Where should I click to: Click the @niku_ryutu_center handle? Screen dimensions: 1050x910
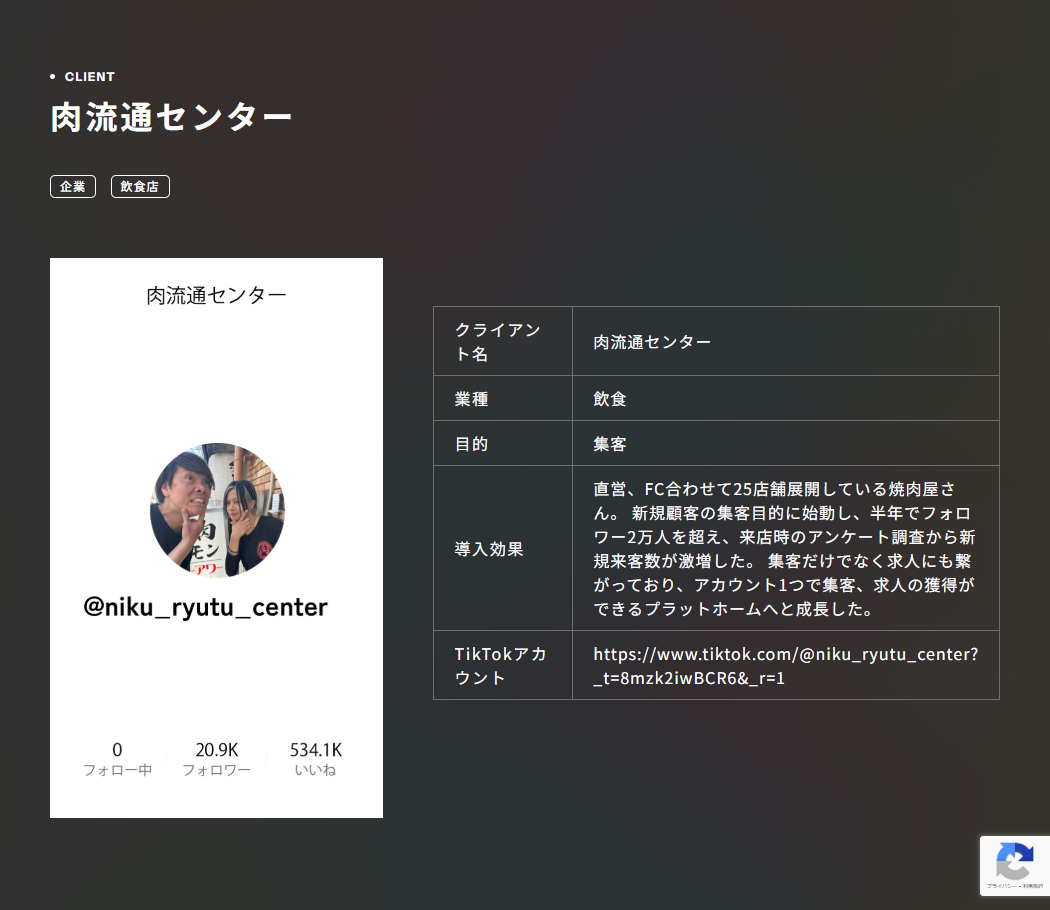pyautogui.click(x=204, y=607)
